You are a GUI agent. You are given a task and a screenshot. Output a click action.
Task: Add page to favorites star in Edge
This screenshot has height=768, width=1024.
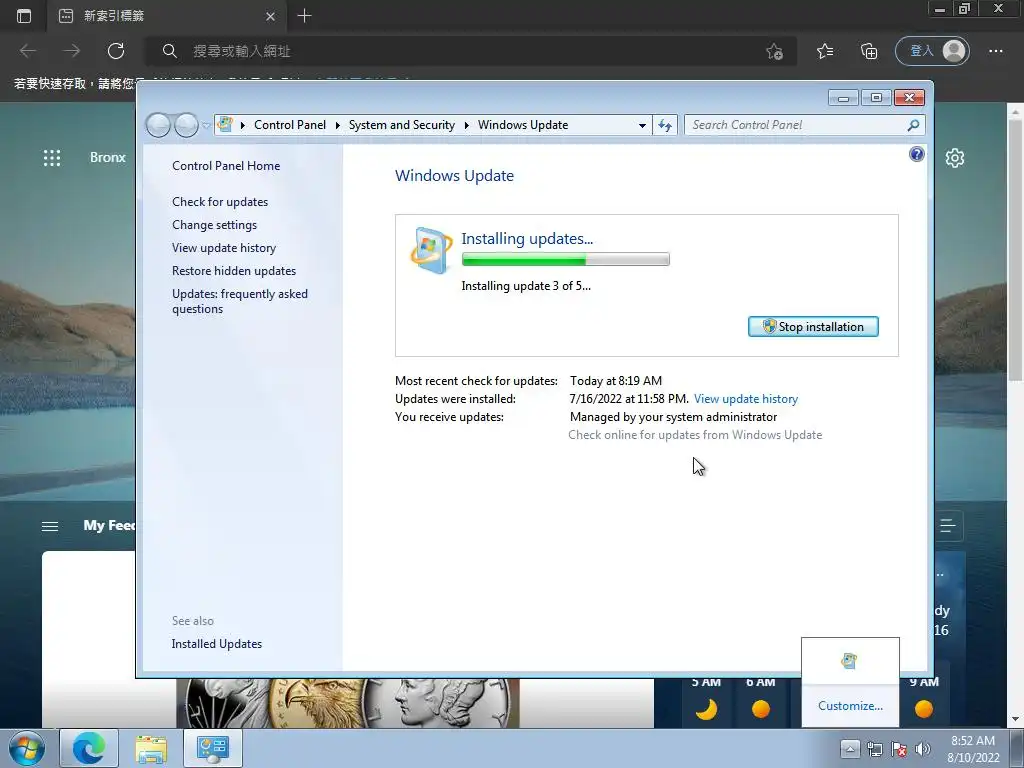click(775, 51)
